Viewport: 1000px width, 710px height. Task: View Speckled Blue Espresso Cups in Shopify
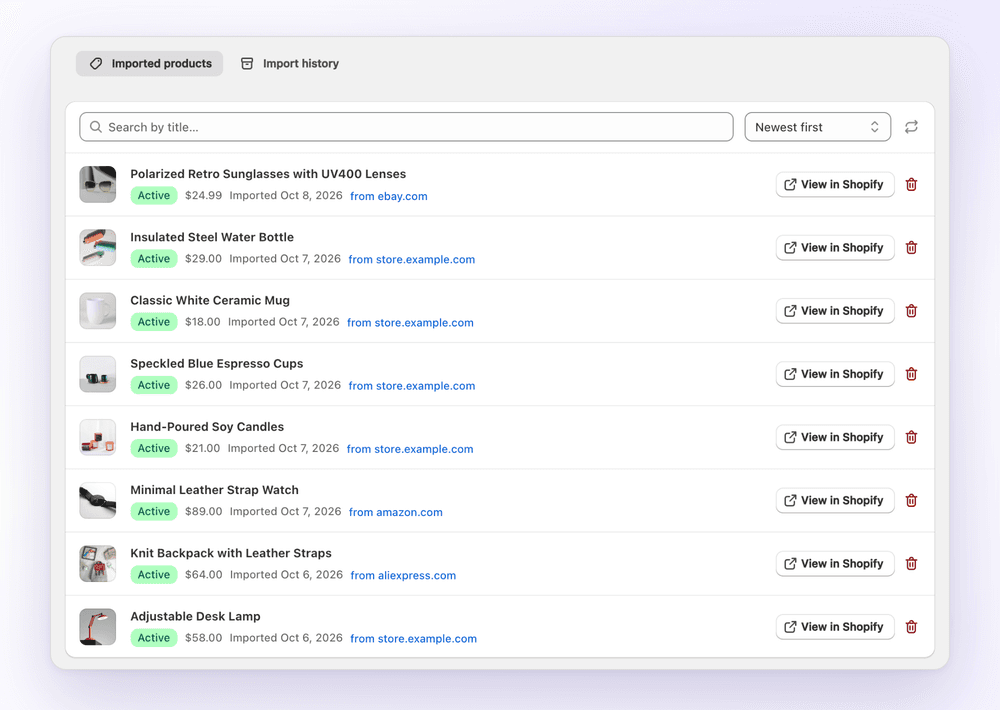tap(835, 374)
